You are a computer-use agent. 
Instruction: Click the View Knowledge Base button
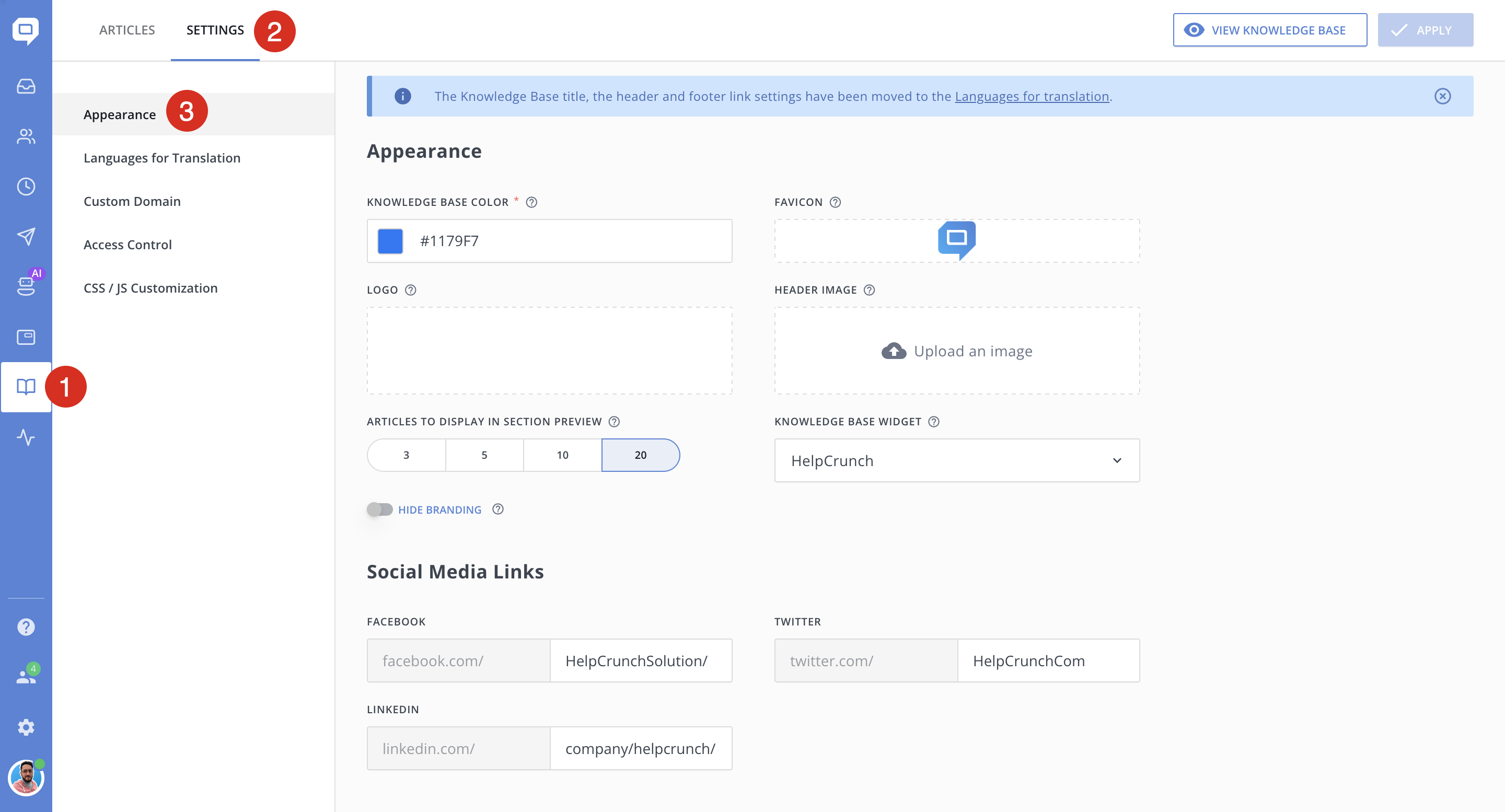(x=1269, y=30)
